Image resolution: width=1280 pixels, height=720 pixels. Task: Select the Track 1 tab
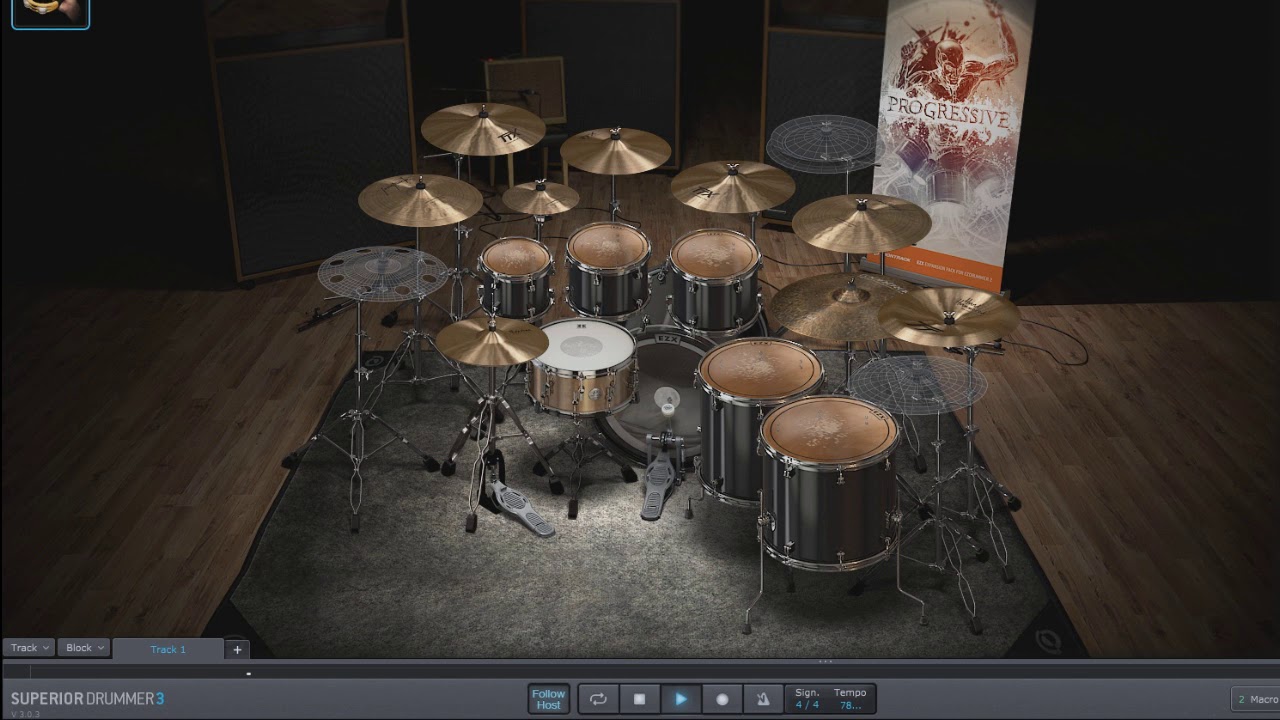pos(168,649)
